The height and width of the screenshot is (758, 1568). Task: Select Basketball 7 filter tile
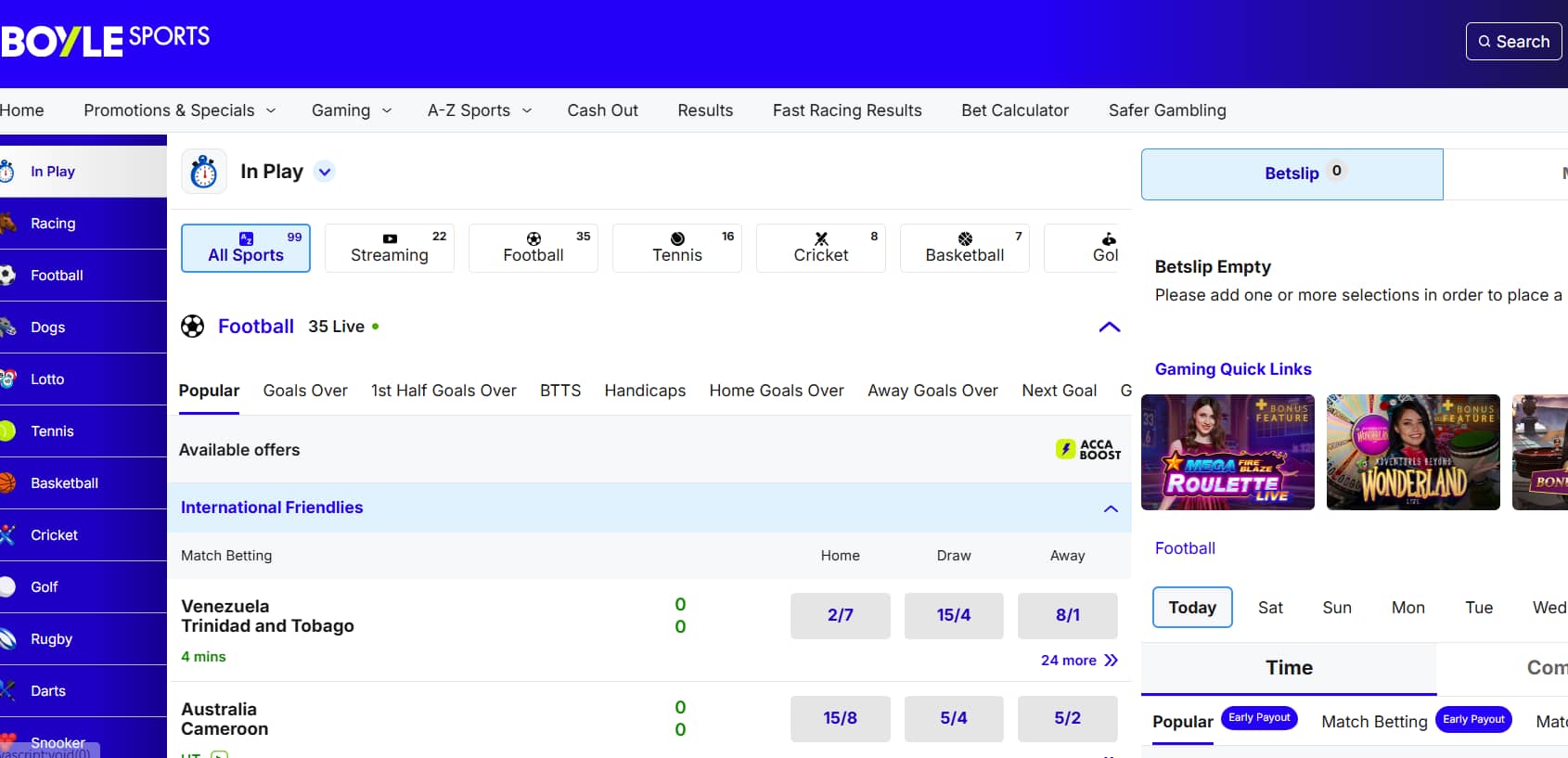coord(965,248)
